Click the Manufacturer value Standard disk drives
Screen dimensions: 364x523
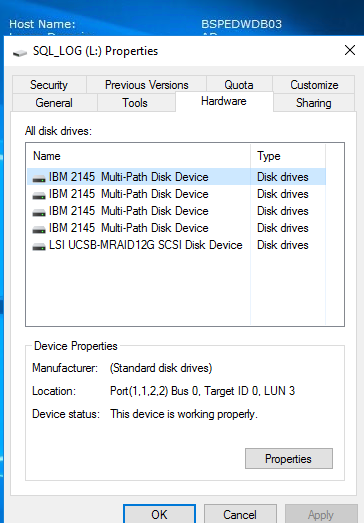tap(161, 368)
